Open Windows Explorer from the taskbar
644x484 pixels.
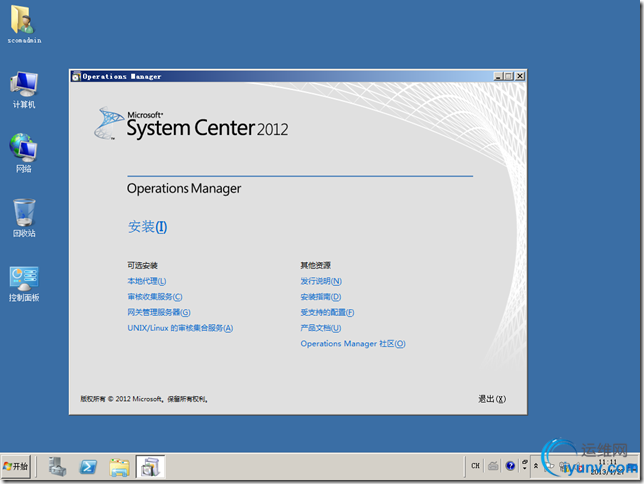[x=119, y=467]
